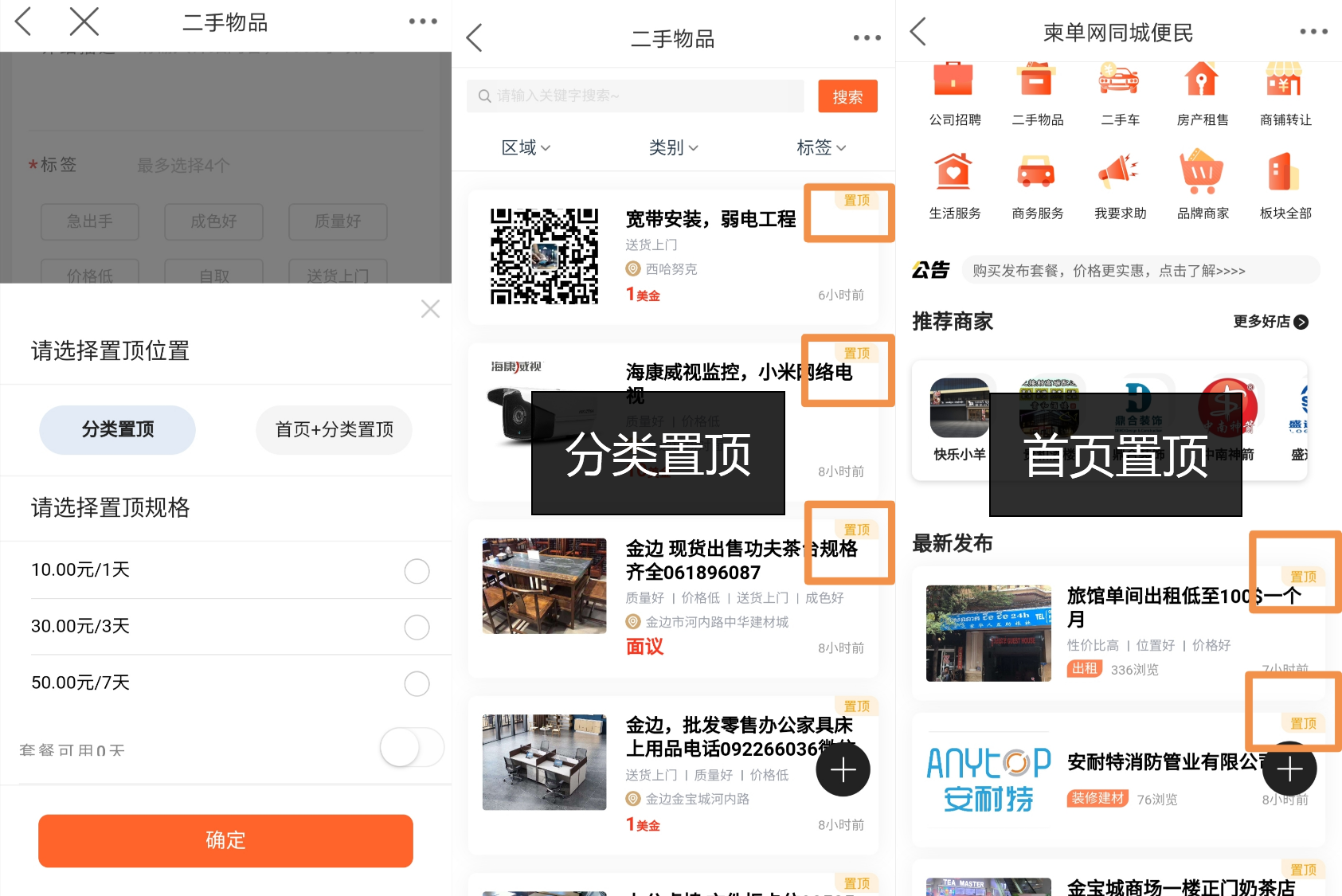This screenshot has height=896, width=1342.
Task: Open more options on middle 二手物品 list
Action: click(867, 37)
